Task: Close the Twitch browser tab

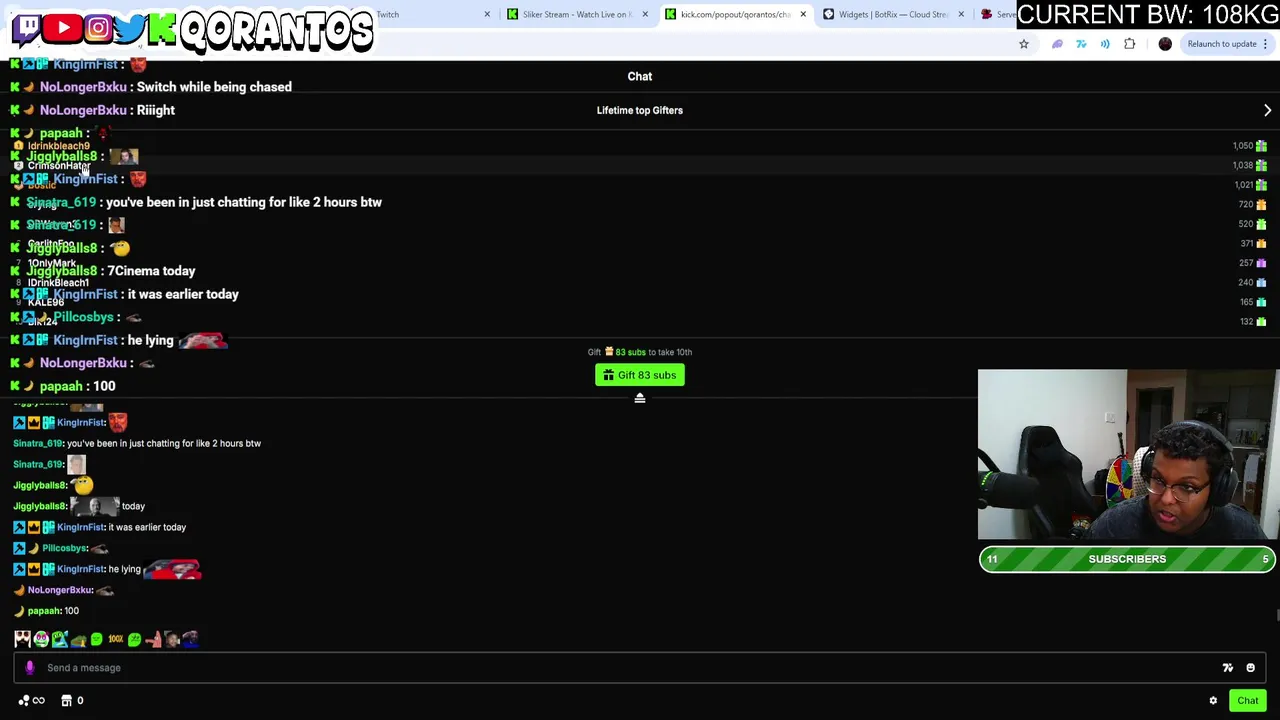Action: click(487, 15)
